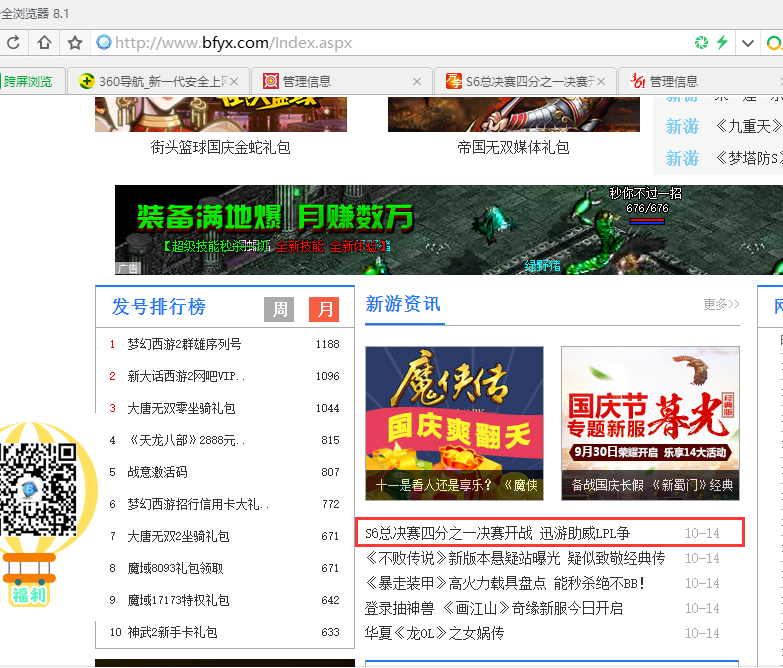Reload the page with the refresh icon
The height and width of the screenshot is (668, 783).
coord(13,42)
